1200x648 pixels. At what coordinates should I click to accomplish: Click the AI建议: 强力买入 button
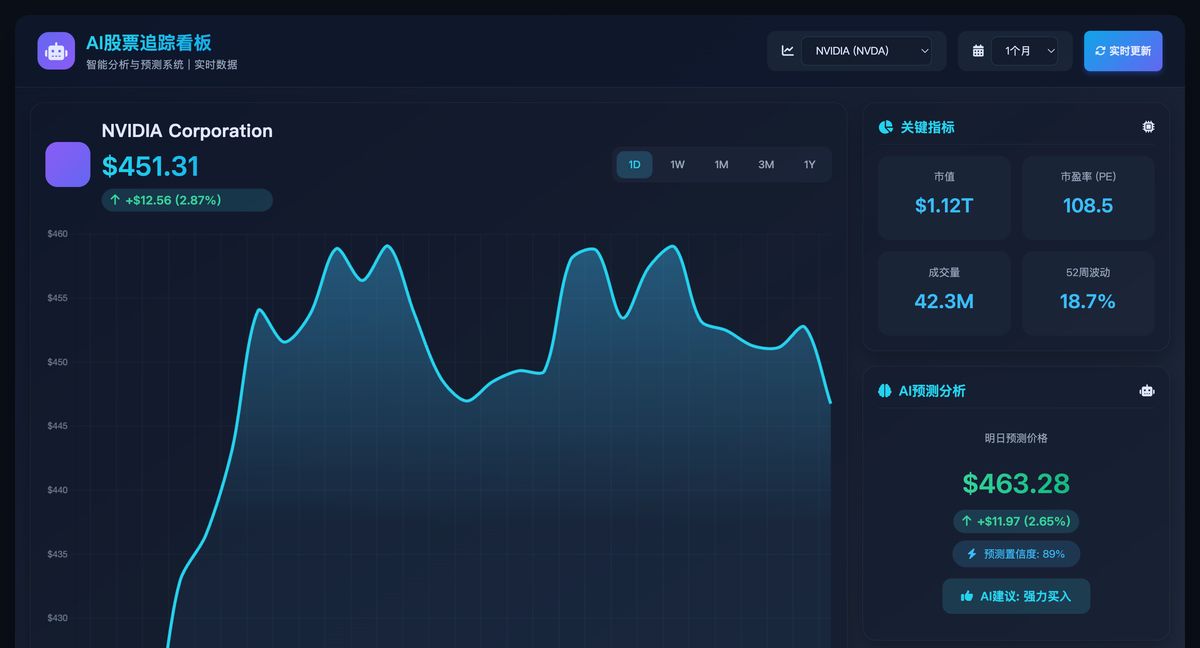coord(1016,595)
